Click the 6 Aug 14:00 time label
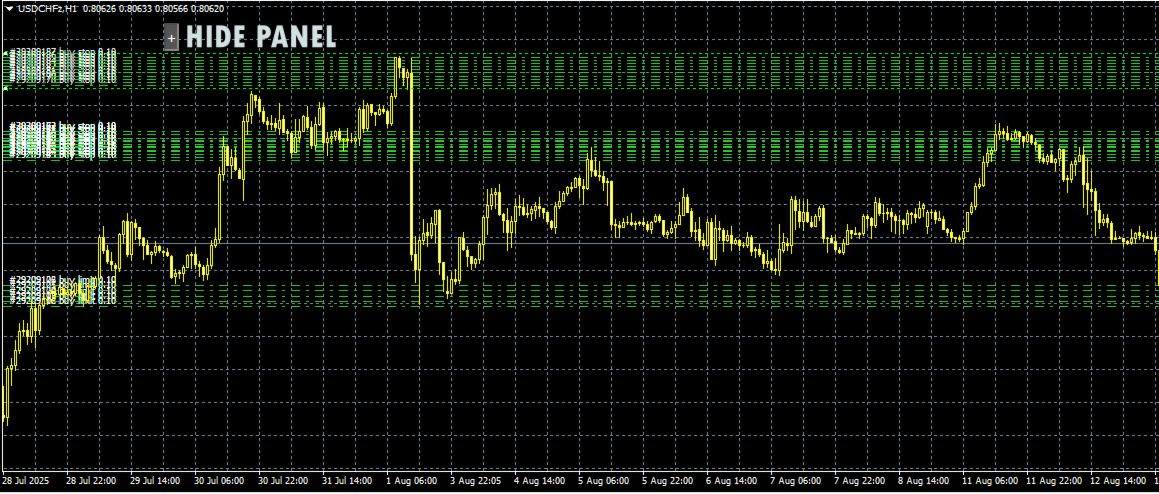This screenshot has height=494, width=1159. pyautogui.click(x=731, y=481)
